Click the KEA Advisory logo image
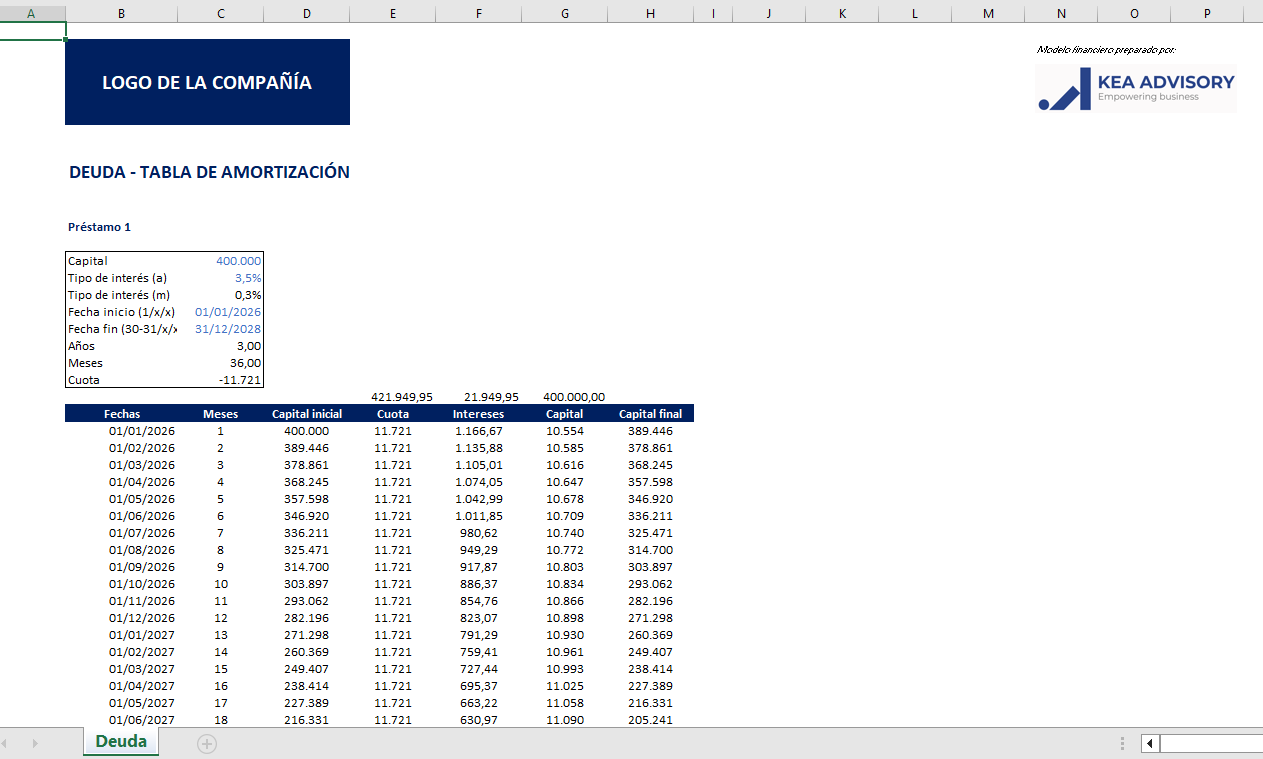This screenshot has height=759, width=1263. [x=1136, y=89]
